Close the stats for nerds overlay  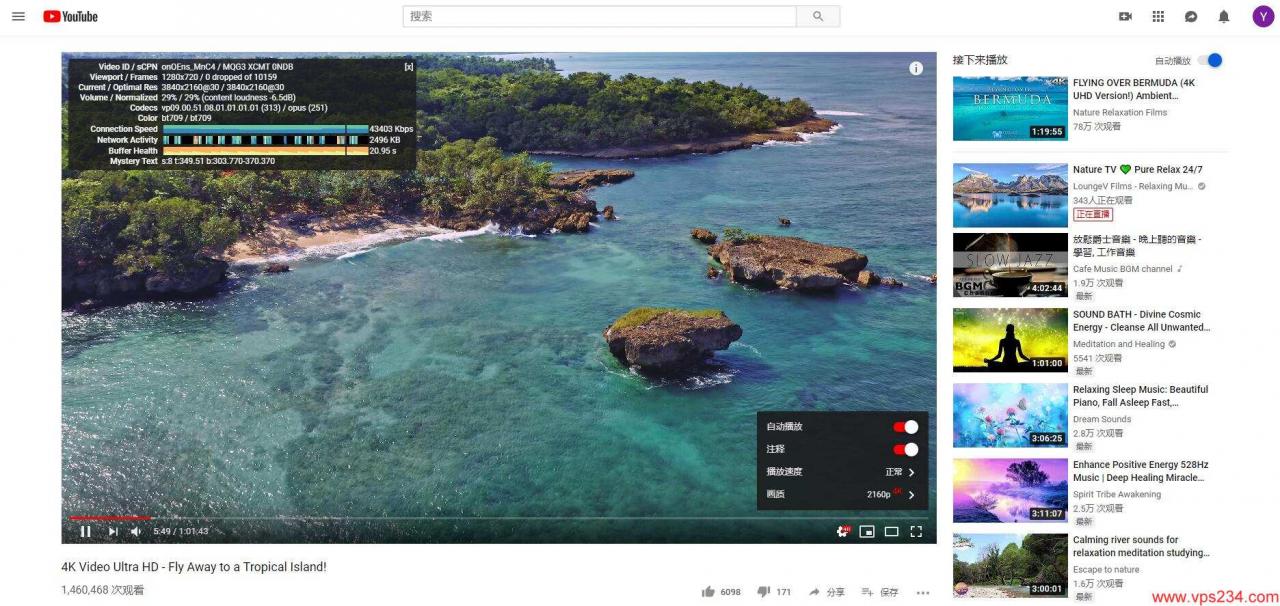pyautogui.click(x=409, y=65)
